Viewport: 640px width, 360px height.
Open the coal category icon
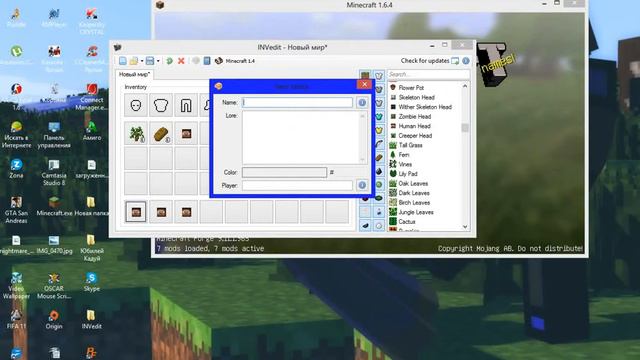point(379,171)
